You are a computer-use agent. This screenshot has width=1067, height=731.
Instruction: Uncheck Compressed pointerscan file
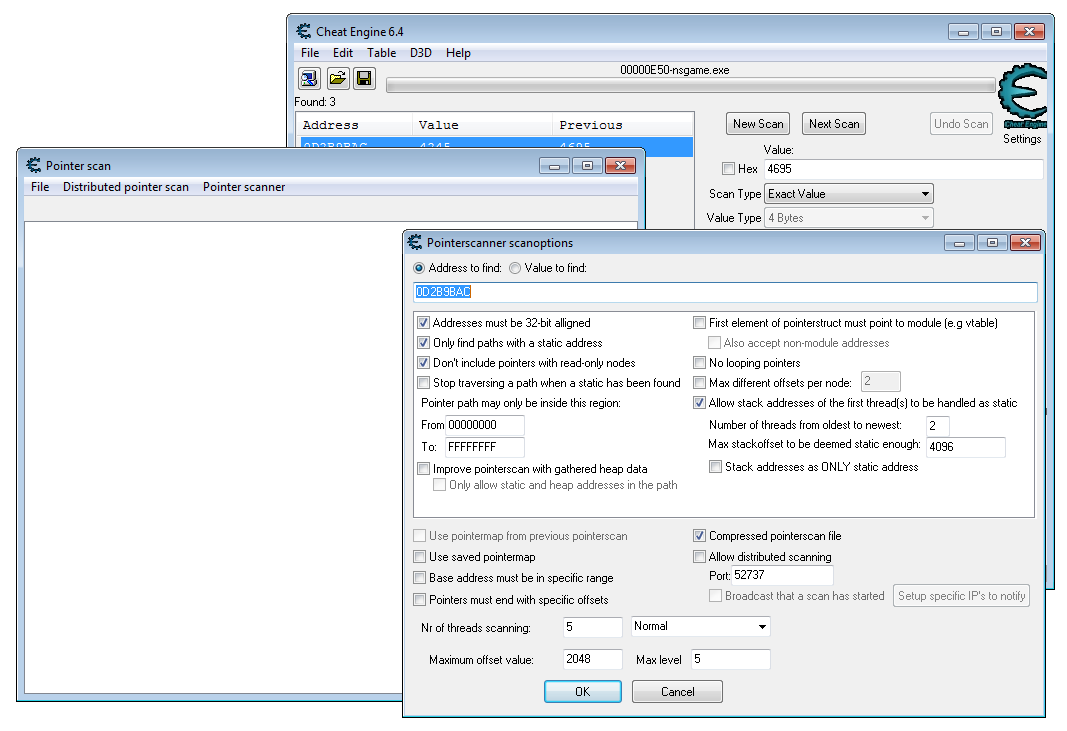coord(700,536)
